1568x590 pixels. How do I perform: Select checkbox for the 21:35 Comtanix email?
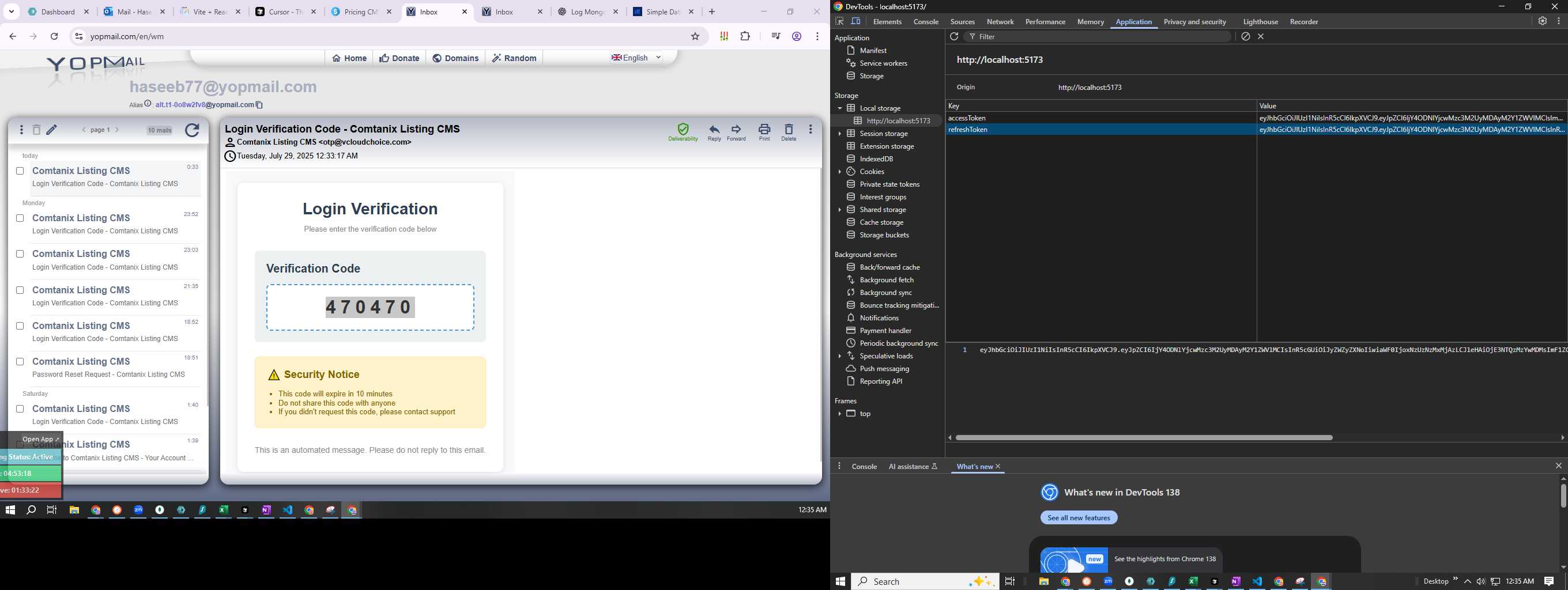click(x=20, y=290)
